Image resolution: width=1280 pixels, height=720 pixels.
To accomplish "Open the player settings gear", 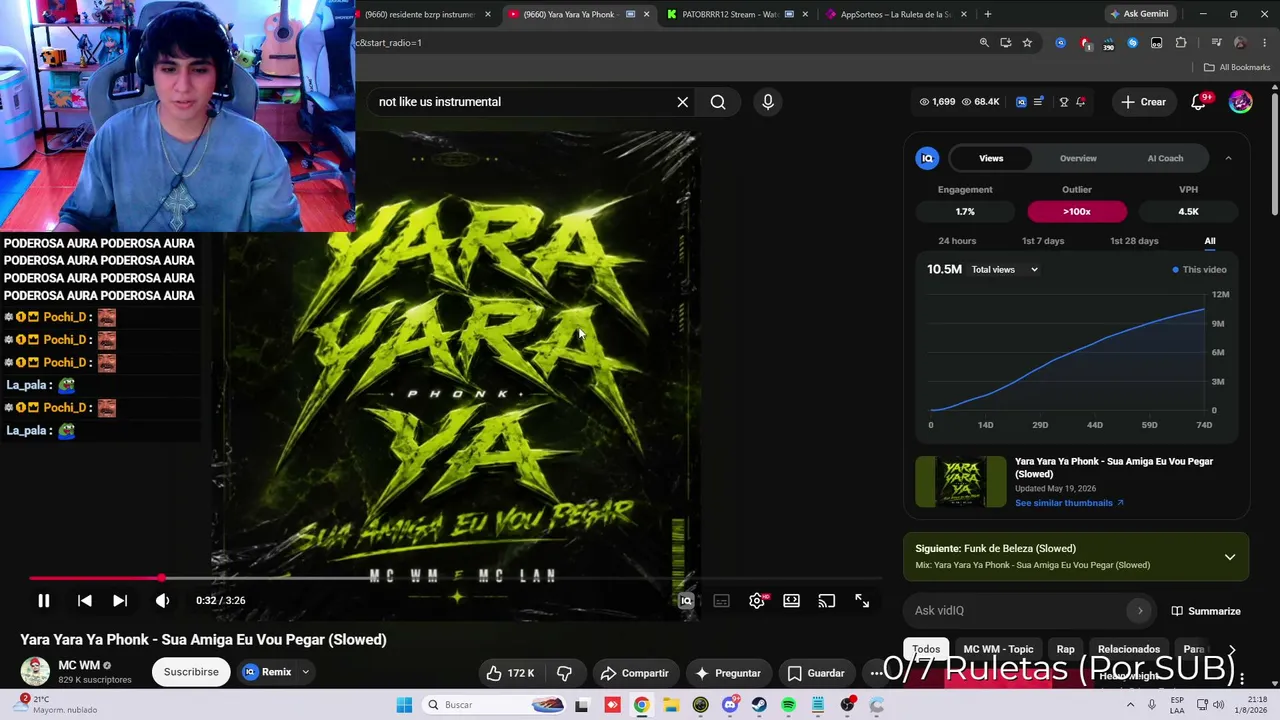I will tap(757, 601).
